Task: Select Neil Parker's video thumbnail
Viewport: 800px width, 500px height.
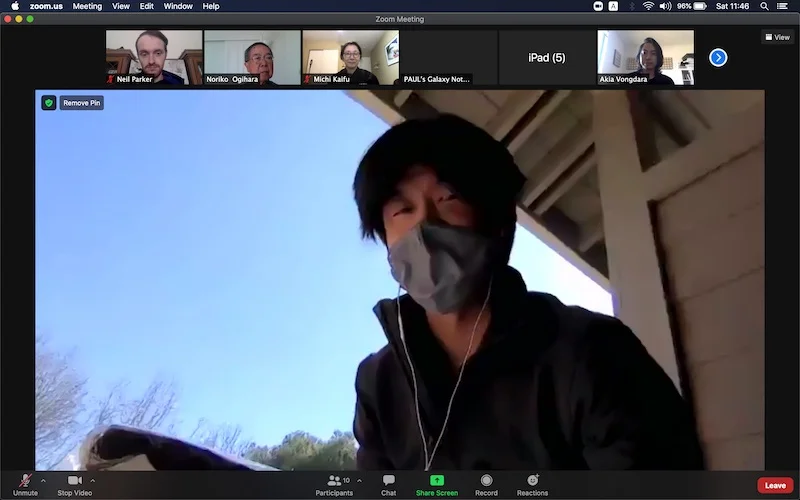Action: pos(154,57)
